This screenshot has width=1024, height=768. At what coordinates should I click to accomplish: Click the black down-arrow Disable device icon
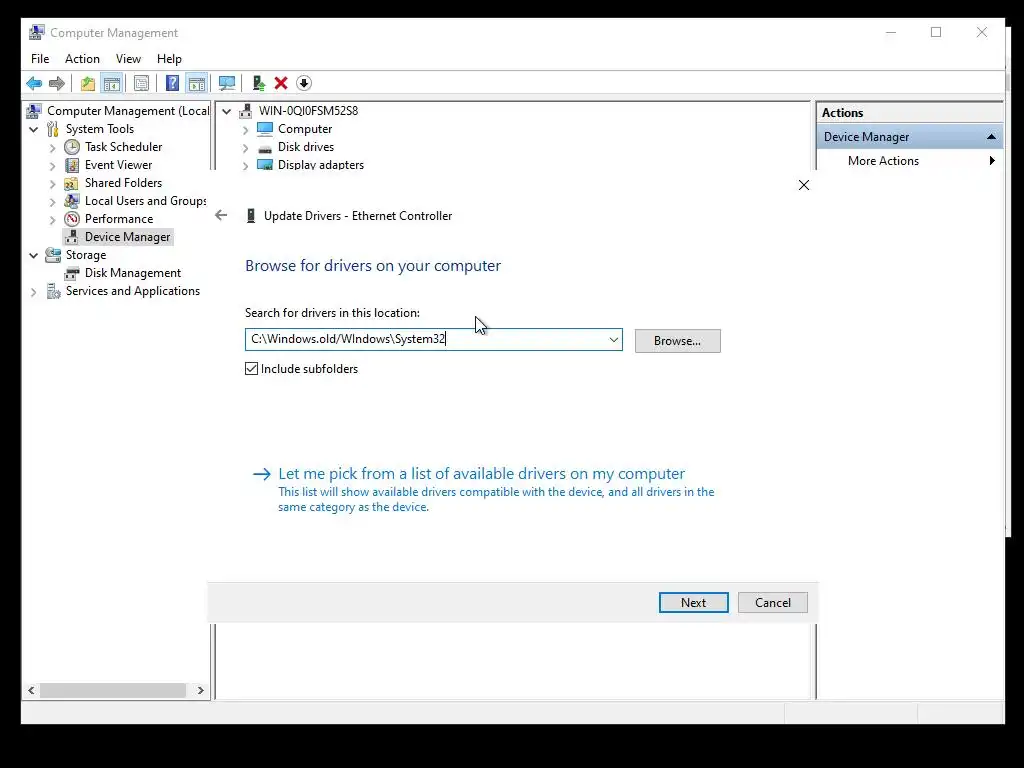click(x=304, y=83)
